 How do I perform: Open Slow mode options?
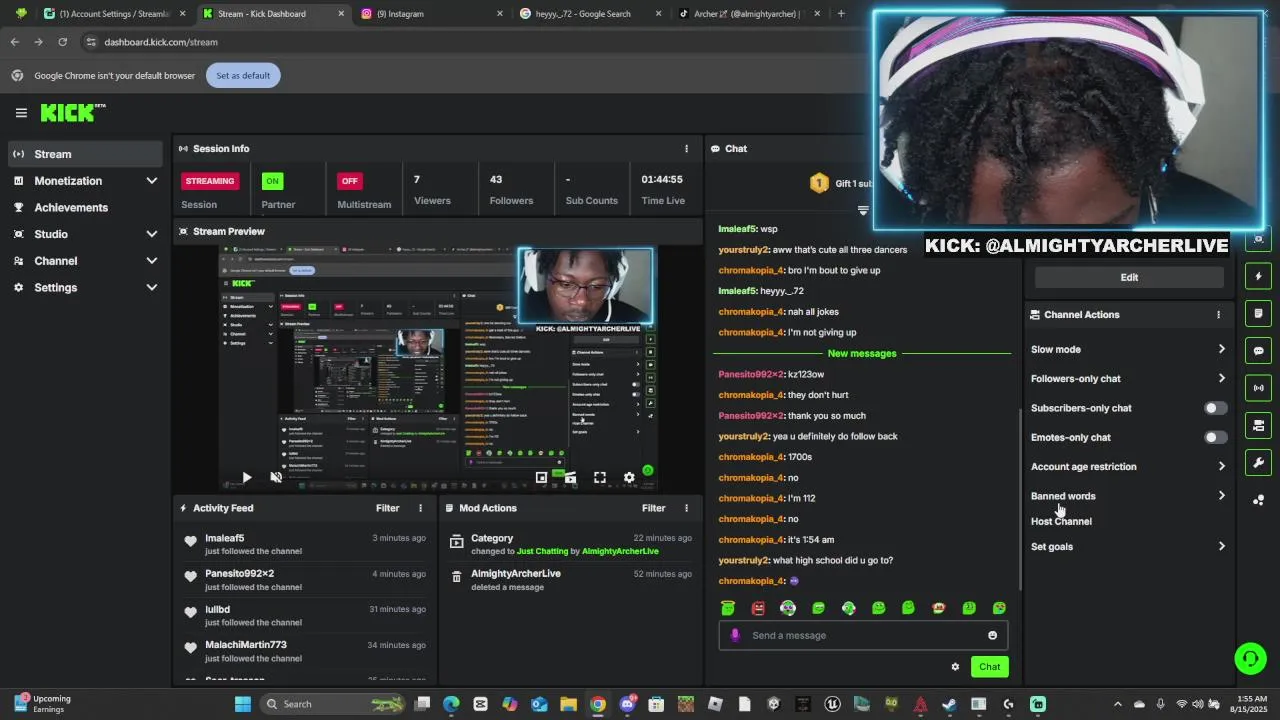1128,349
